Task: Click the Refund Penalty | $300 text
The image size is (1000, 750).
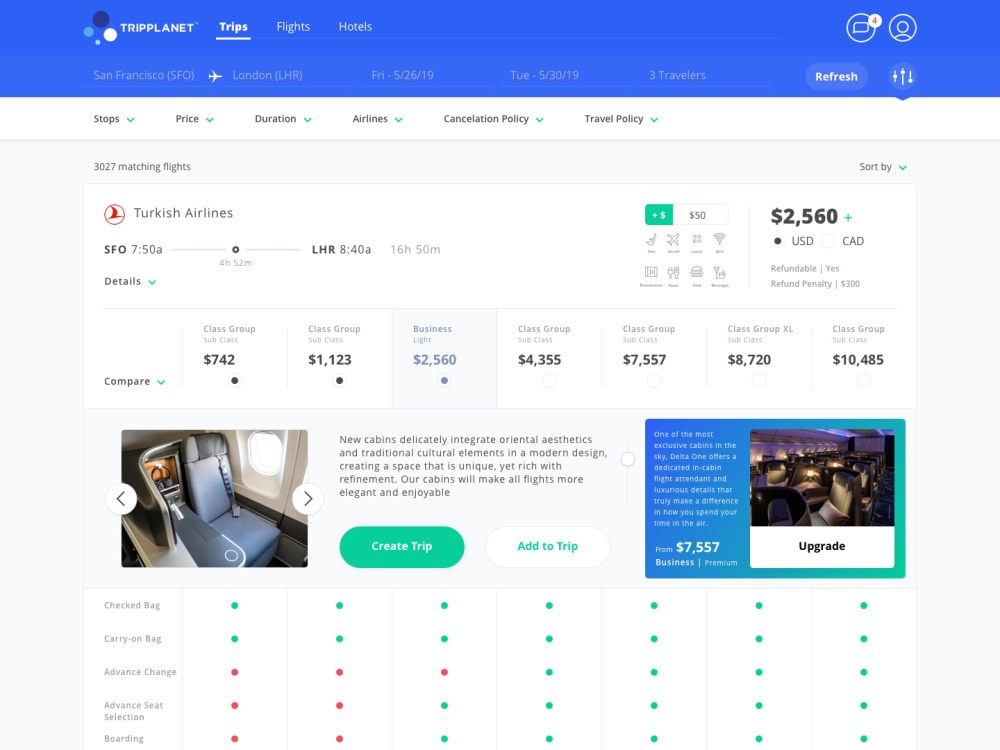Action: 815,284
